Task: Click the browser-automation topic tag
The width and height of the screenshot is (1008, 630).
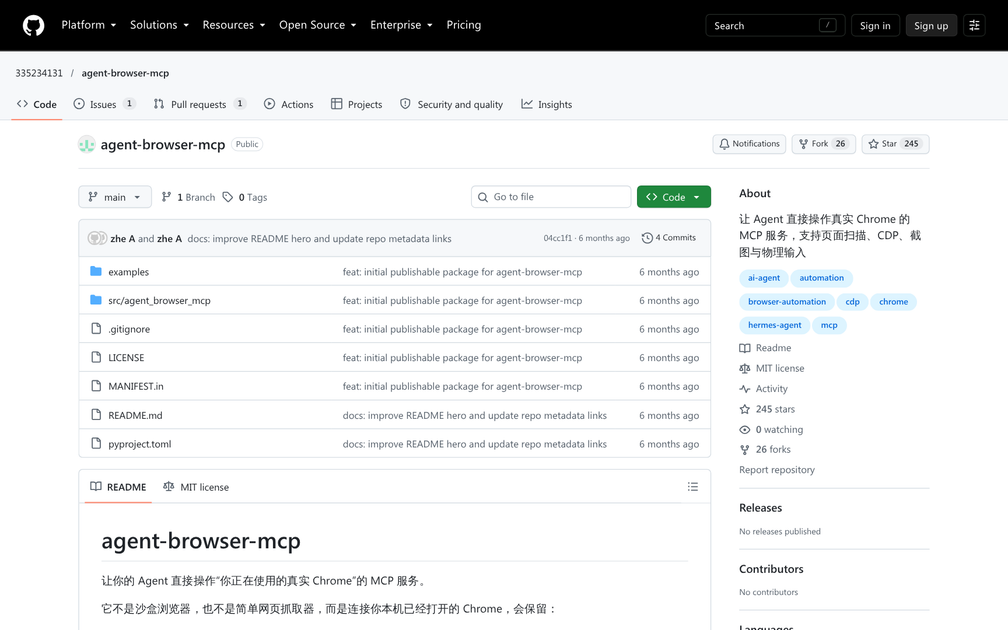Action: coord(787,302)
